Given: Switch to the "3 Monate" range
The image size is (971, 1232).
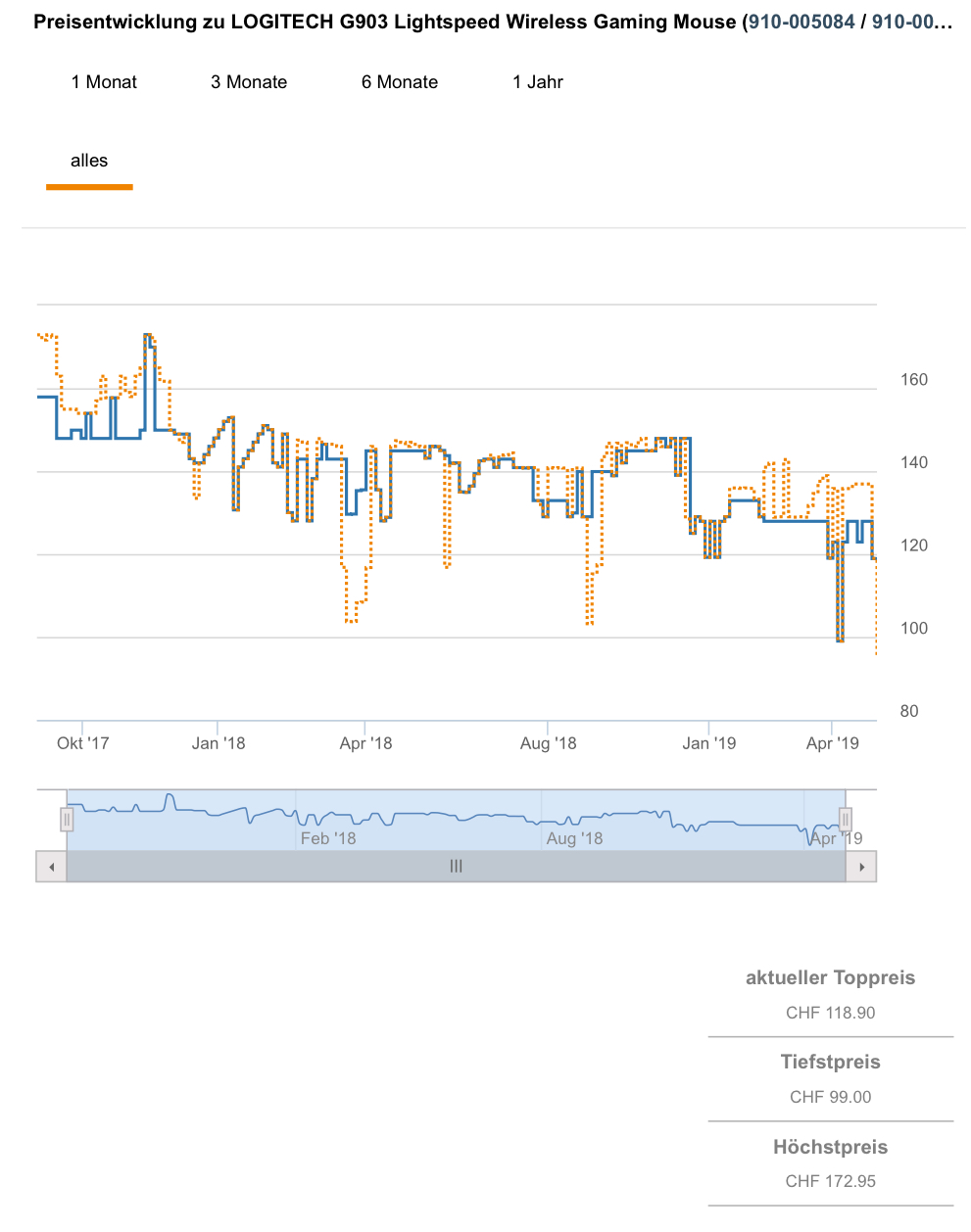Looking at the screenshot, I should tap(249, 82).
